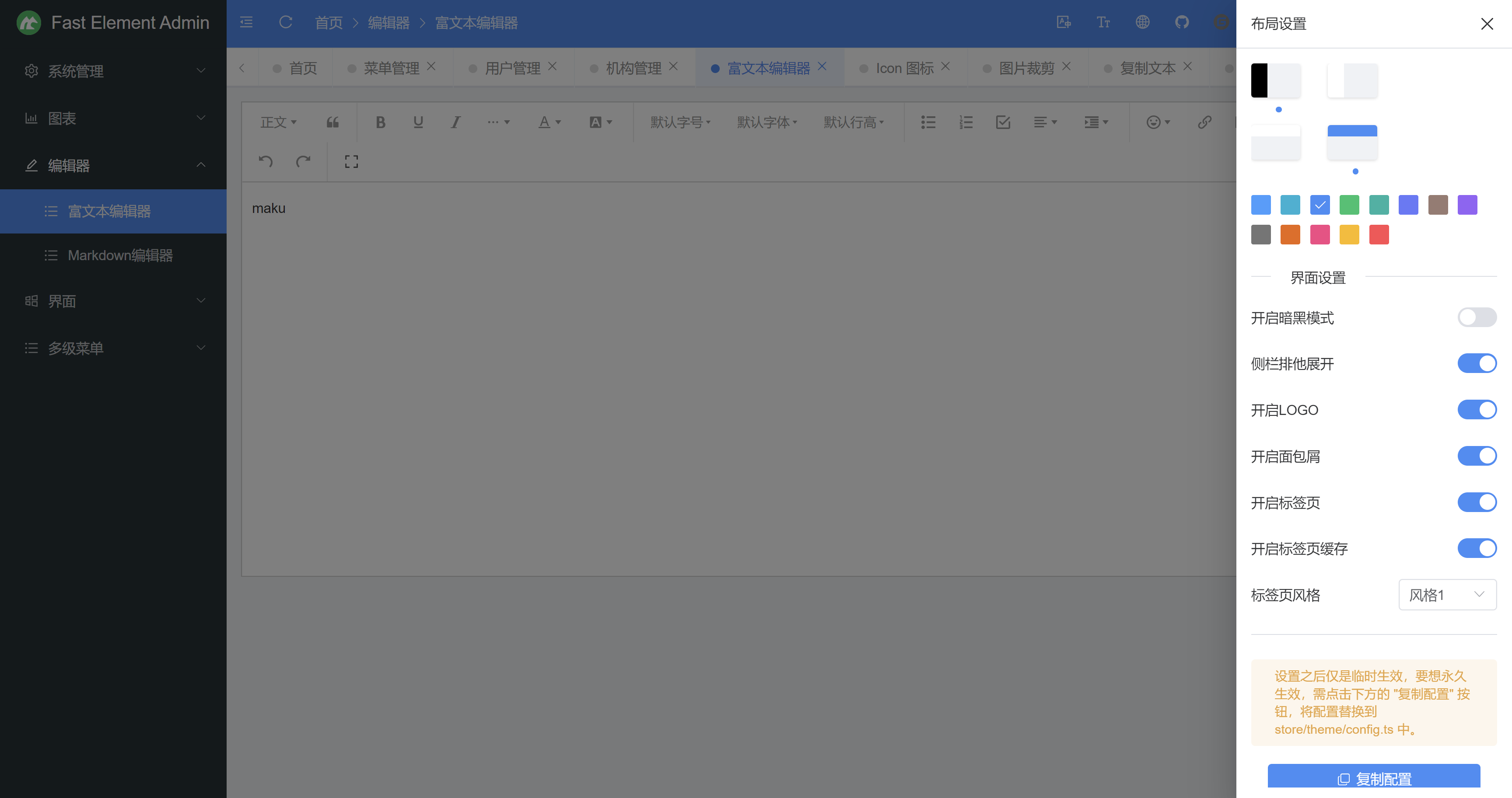Viewport: 1512px width, 798px height.
Task: Undo the last edit
Action: point(266,161)
